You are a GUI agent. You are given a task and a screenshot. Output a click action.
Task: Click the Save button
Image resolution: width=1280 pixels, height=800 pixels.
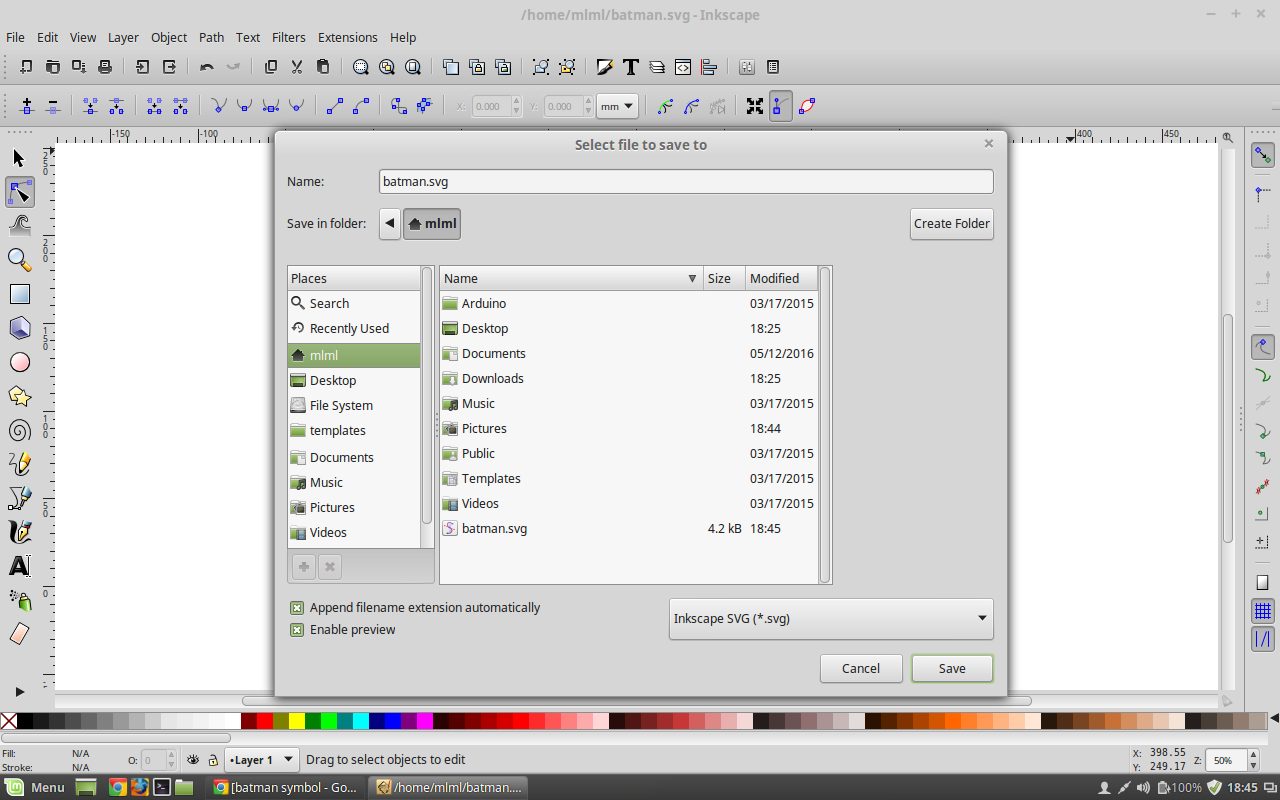pos(952,668)
